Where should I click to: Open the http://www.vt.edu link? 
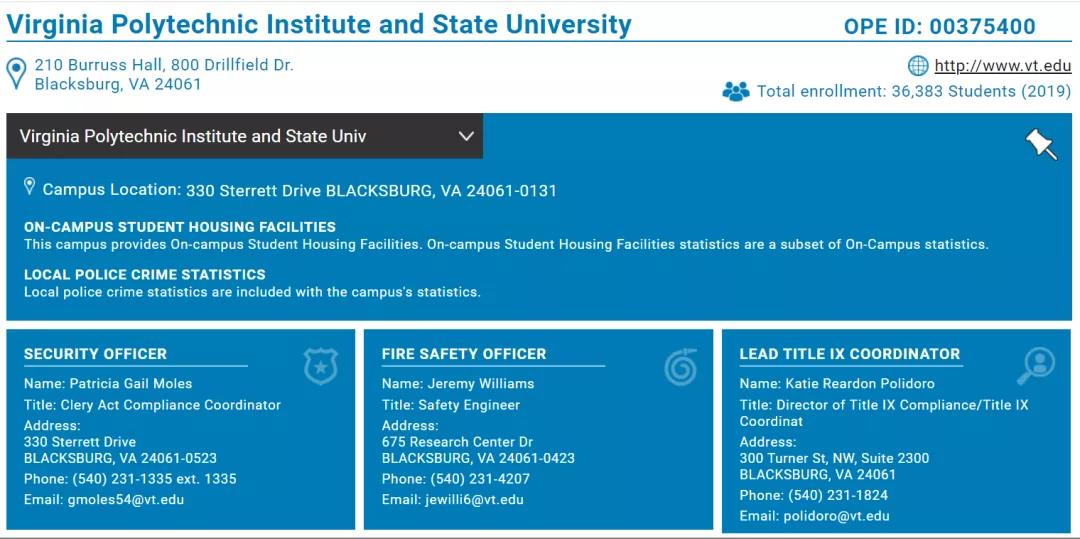[1003, 66]
